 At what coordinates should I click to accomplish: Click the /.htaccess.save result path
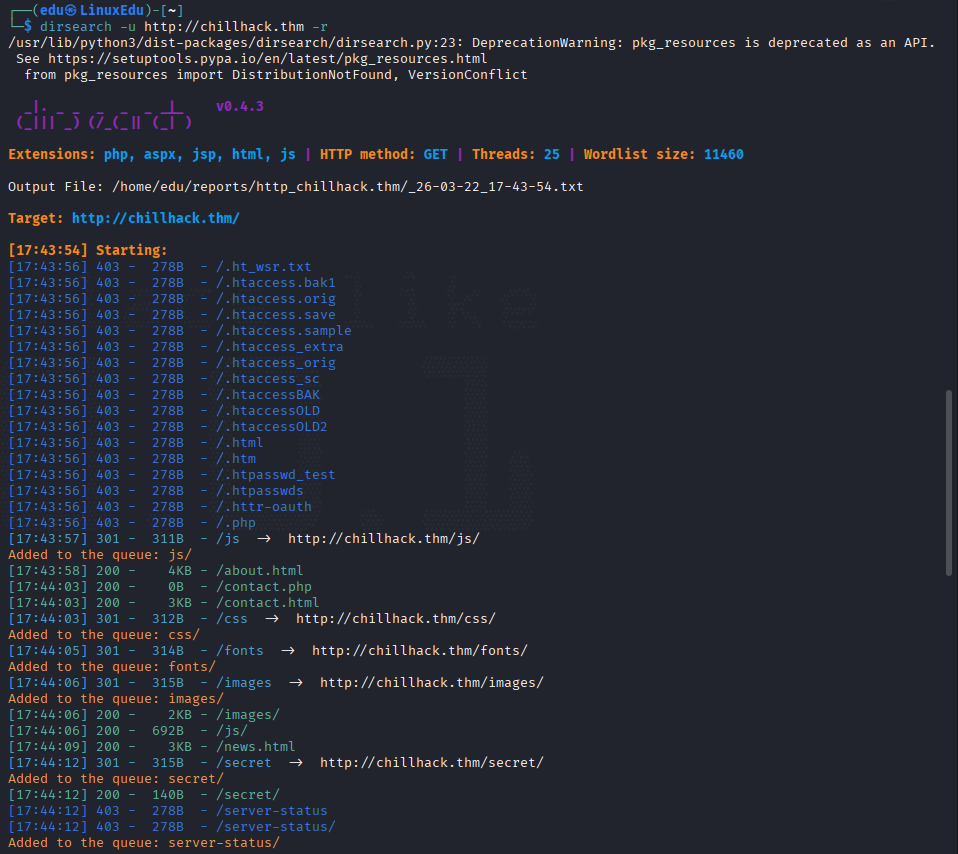[x=276, y=315]
